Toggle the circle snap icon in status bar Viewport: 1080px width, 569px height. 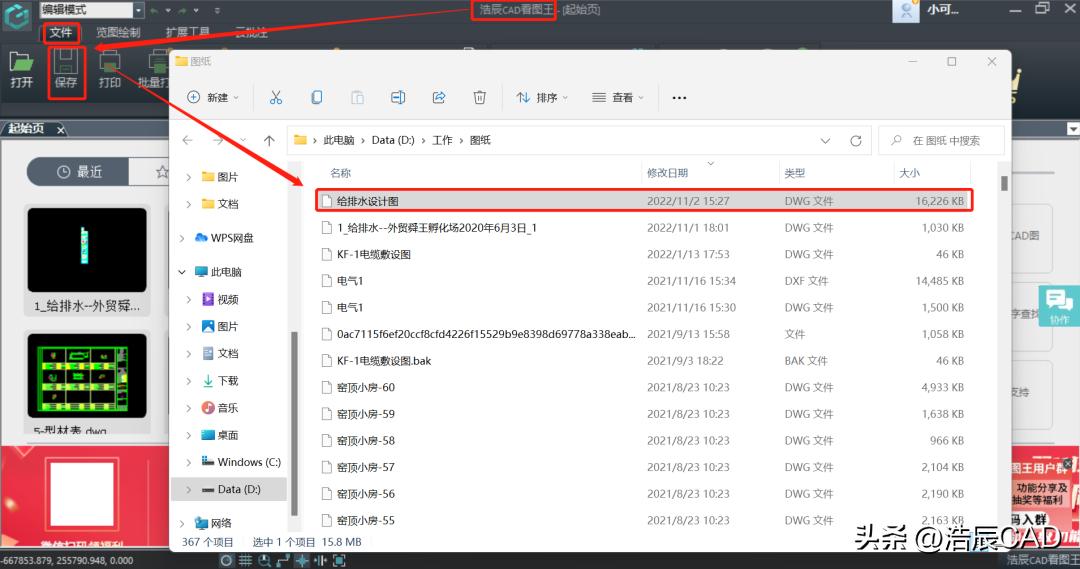226,561
